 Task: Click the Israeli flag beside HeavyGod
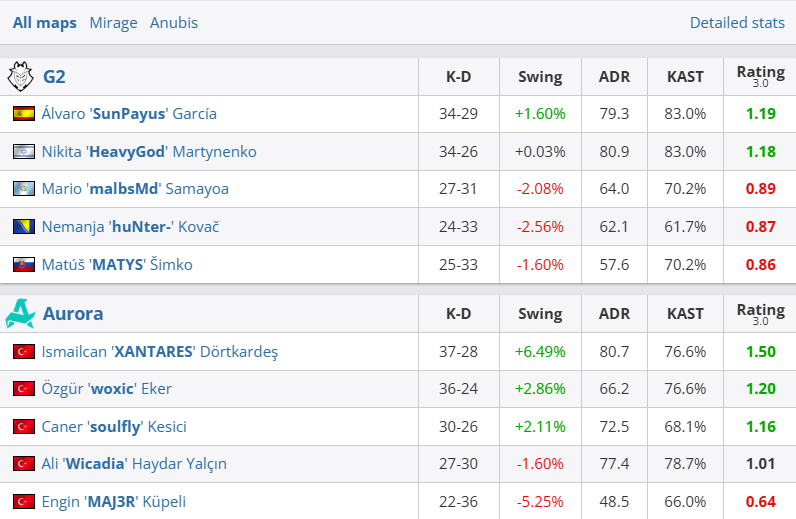[23, 152]
